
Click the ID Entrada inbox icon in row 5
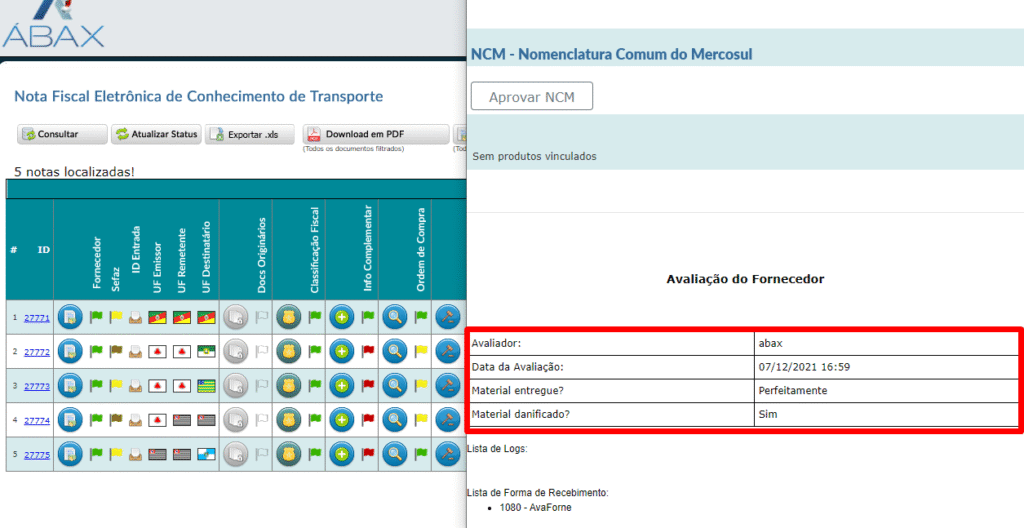click(x=135, y=455)
